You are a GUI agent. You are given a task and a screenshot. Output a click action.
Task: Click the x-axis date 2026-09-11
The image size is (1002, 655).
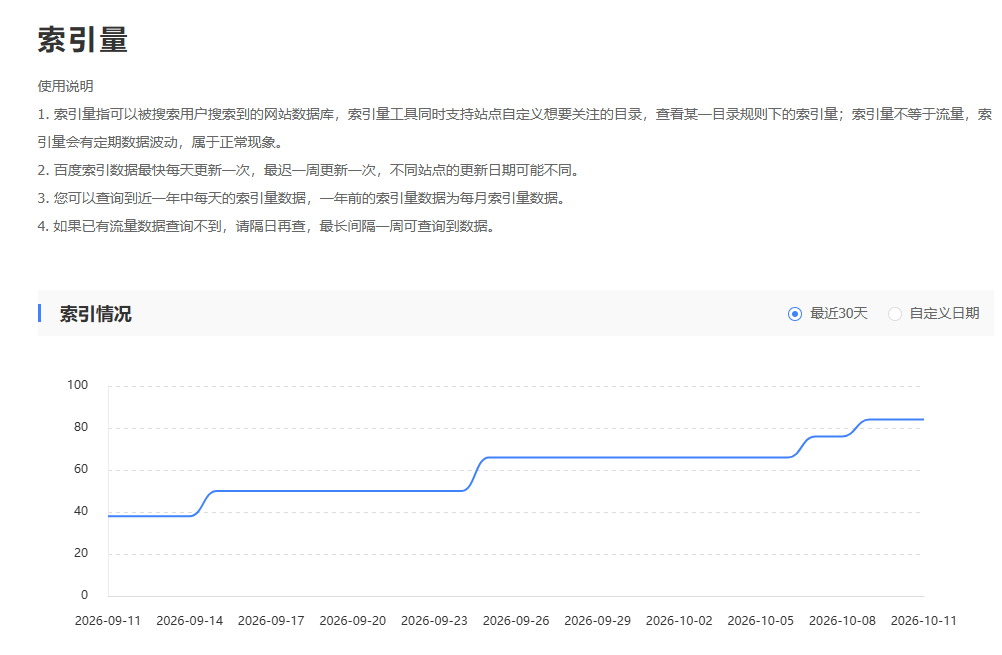(x=107, y=620)
